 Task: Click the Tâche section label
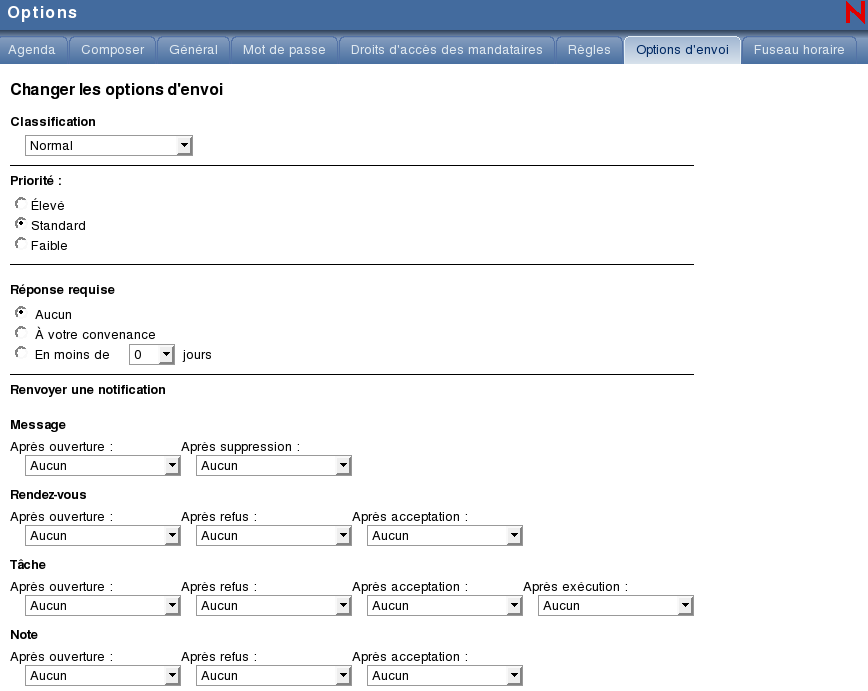click(28, 565)
